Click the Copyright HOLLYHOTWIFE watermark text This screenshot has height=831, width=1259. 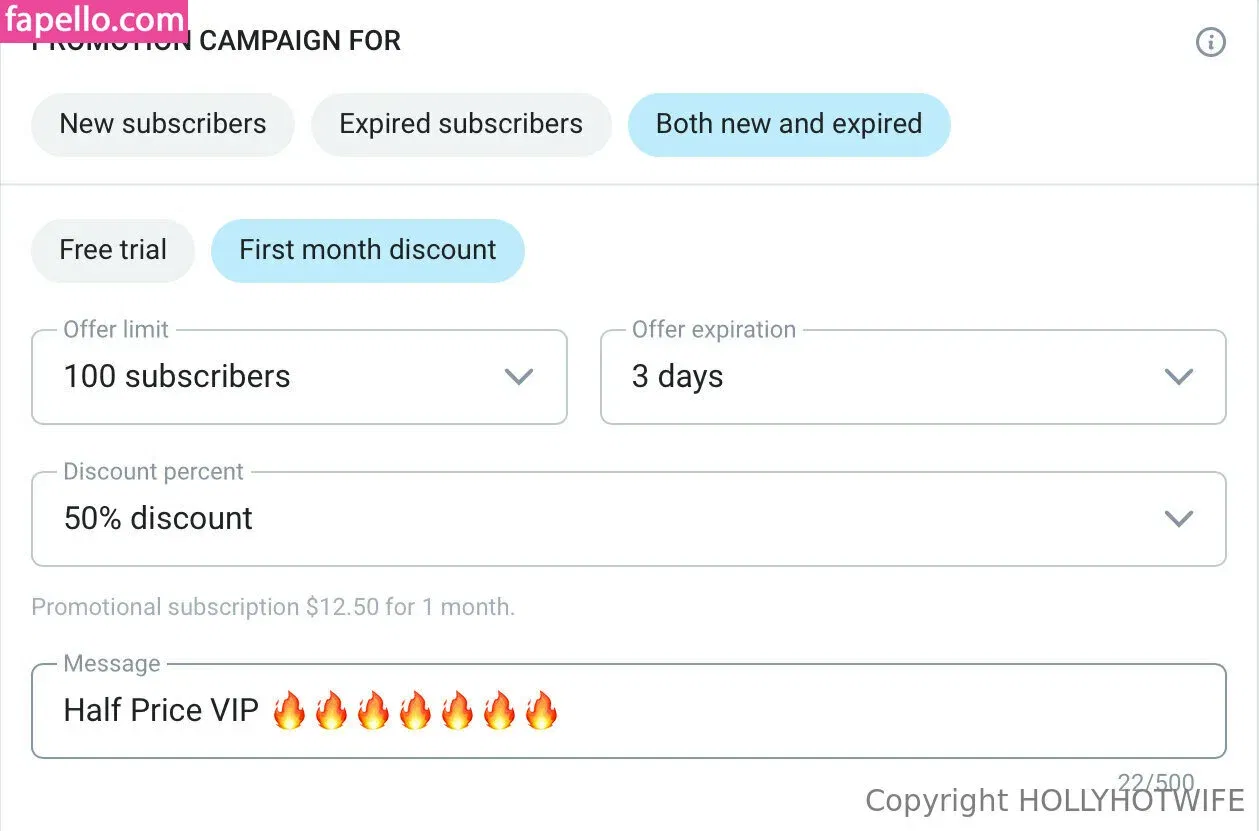tap(1054, 801)
